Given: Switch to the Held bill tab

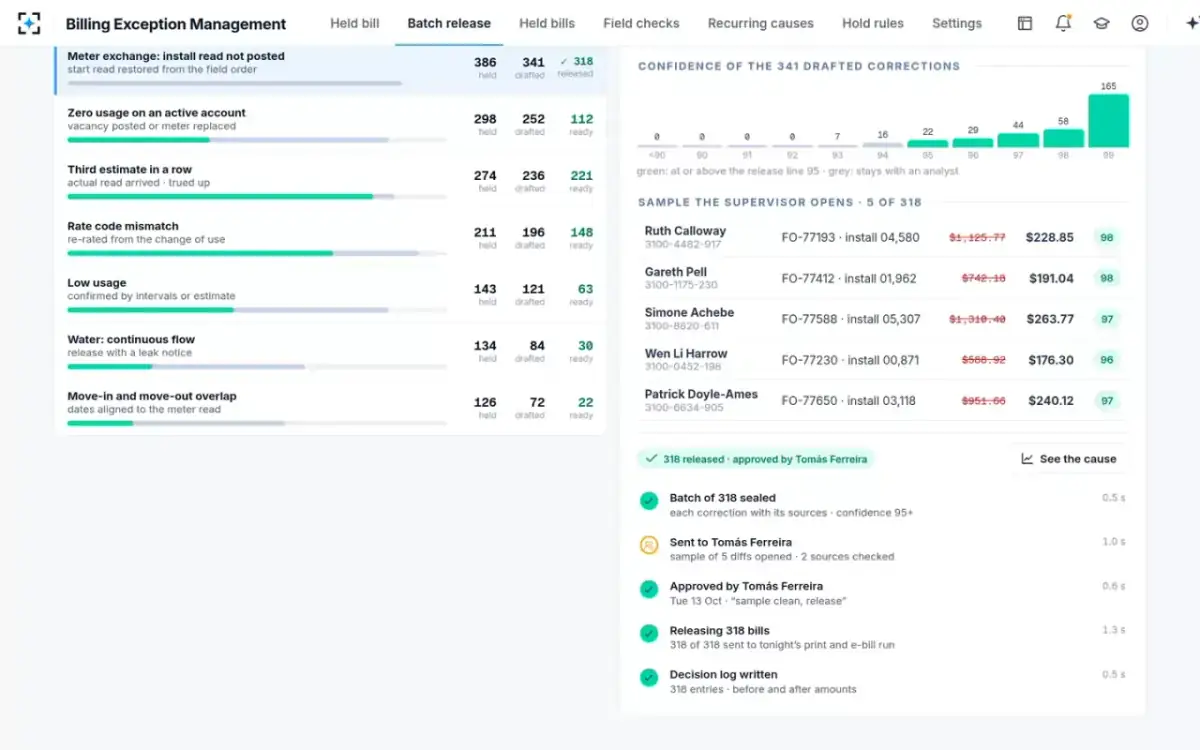Looking at the screenshot, I should pyautogui.click(x=355, y=23).
